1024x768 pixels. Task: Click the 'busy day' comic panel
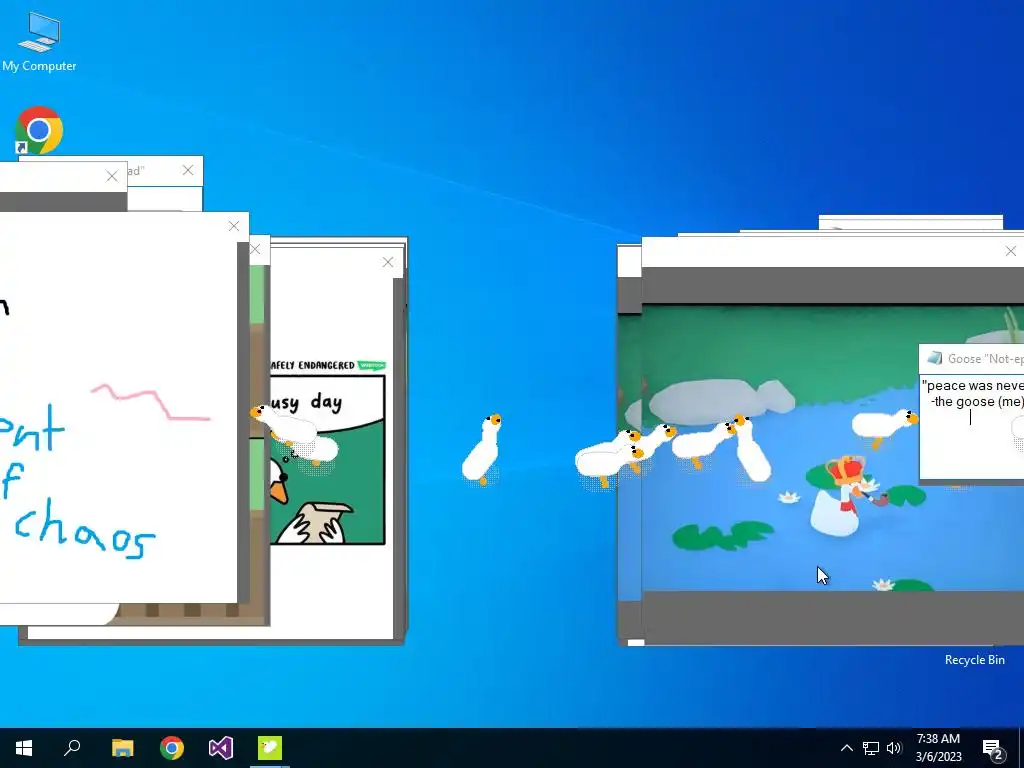(x=328, y=460)
